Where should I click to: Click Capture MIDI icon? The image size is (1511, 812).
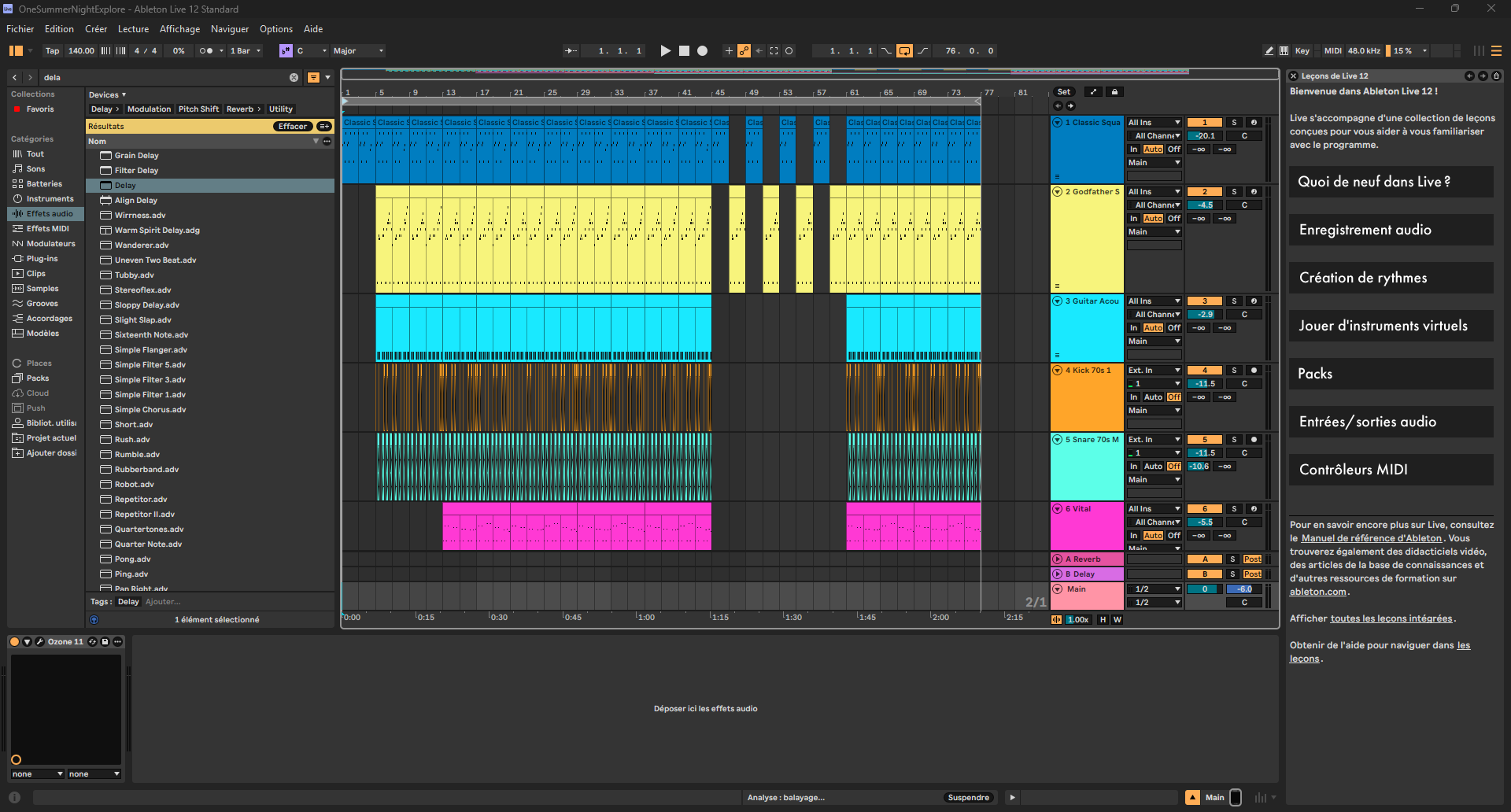(774, 50)
